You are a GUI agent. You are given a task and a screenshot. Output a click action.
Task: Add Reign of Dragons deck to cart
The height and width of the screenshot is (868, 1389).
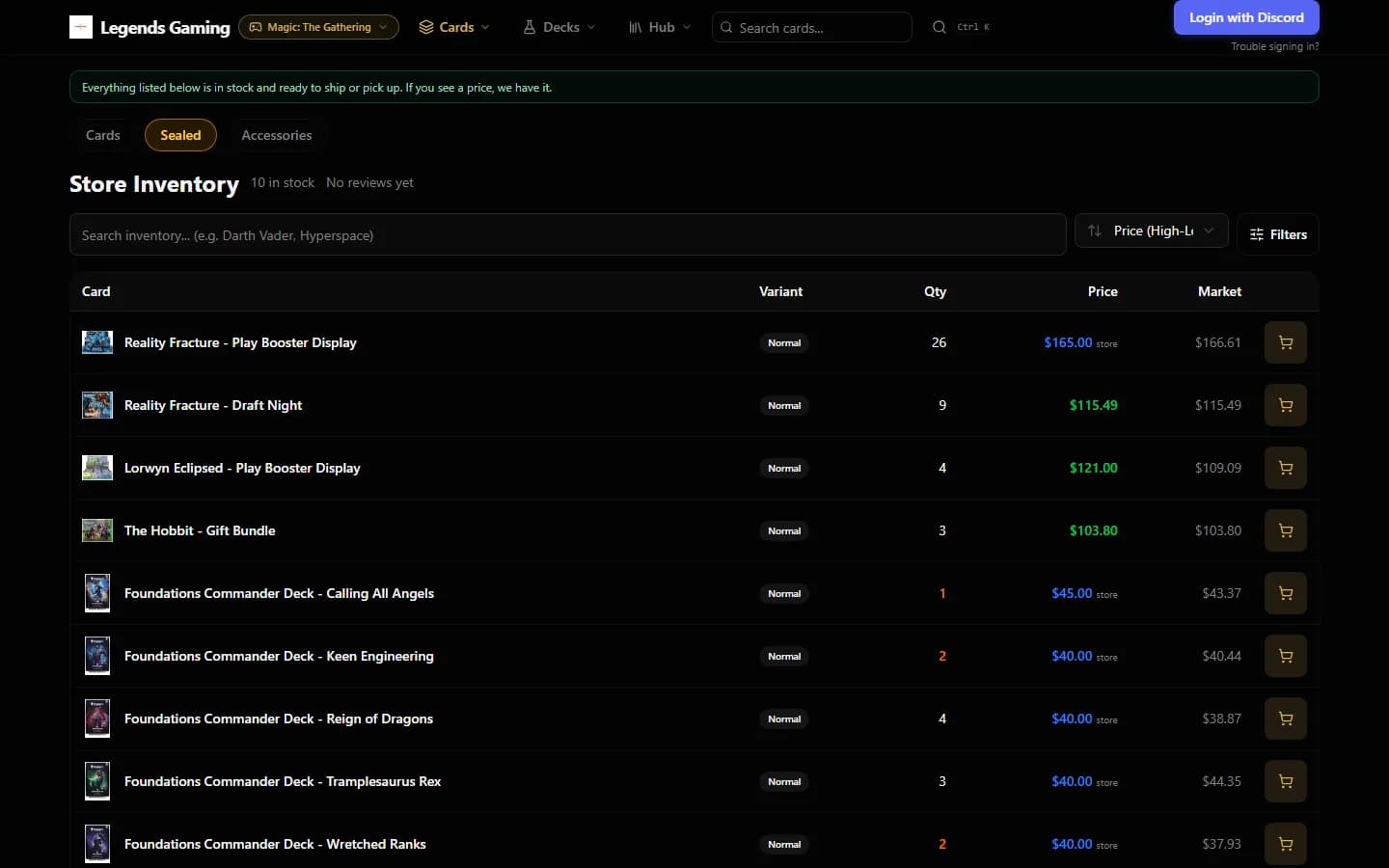[1286, 719]
